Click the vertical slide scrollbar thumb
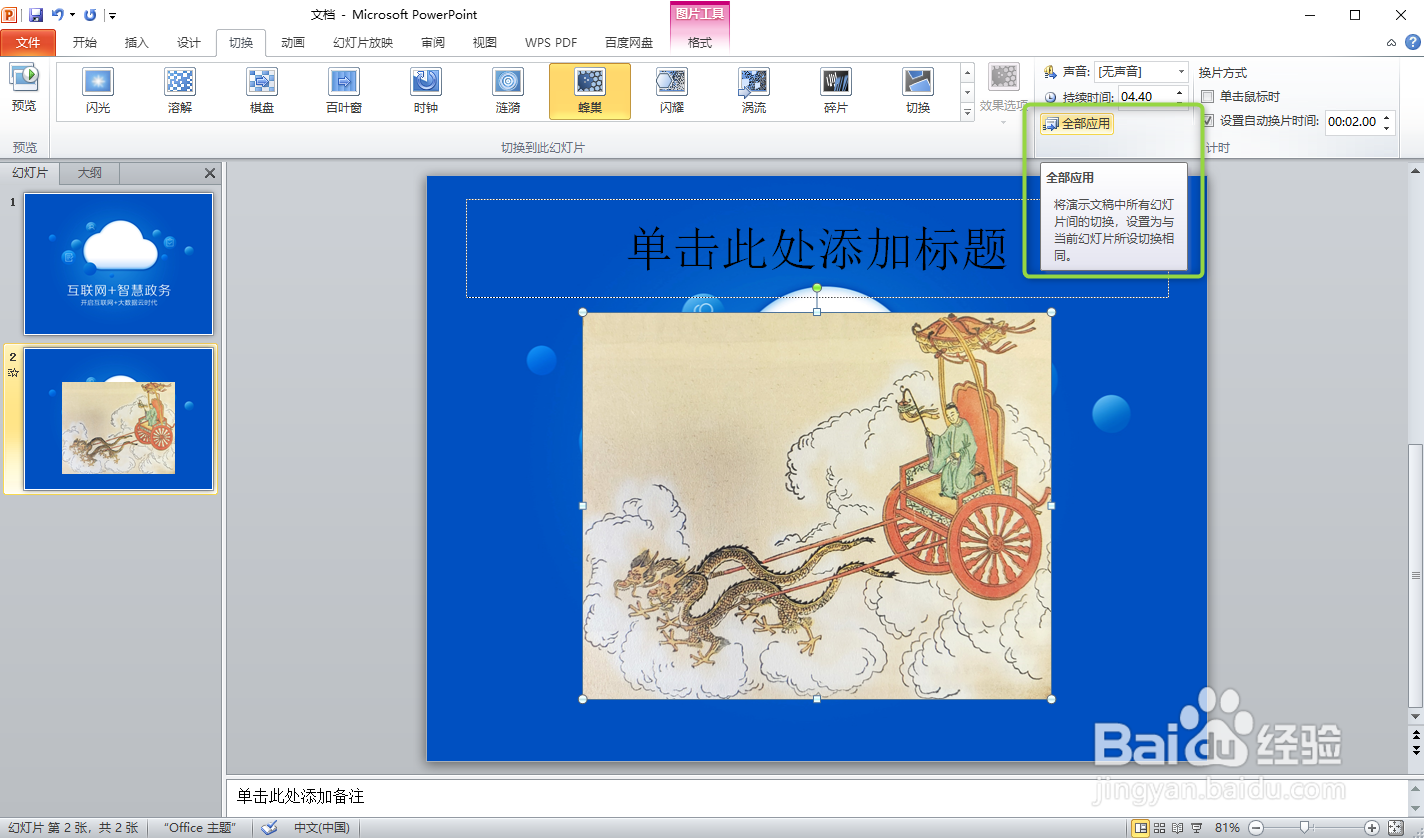 (1415, 575)
